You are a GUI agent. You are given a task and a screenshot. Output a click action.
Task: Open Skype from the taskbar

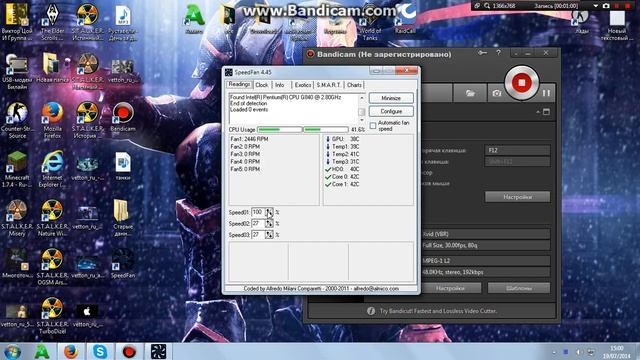(x=100, y=351)
